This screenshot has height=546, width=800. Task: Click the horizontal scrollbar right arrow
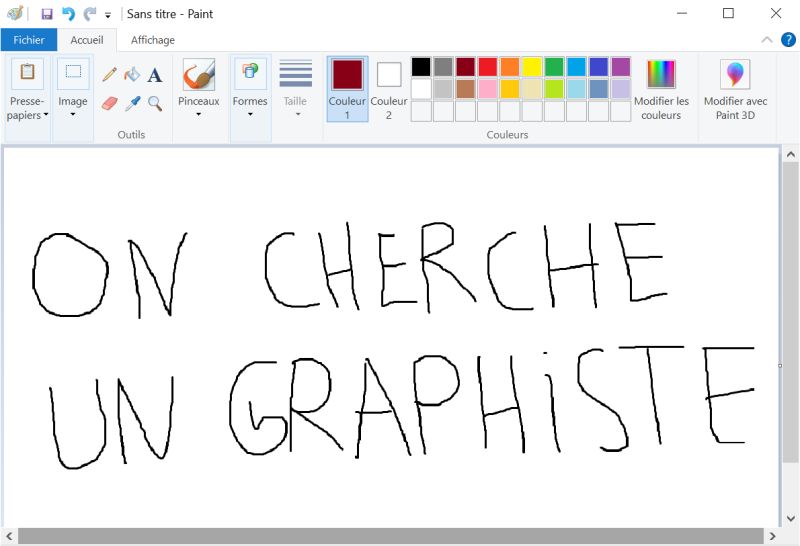tap(772, 536)
